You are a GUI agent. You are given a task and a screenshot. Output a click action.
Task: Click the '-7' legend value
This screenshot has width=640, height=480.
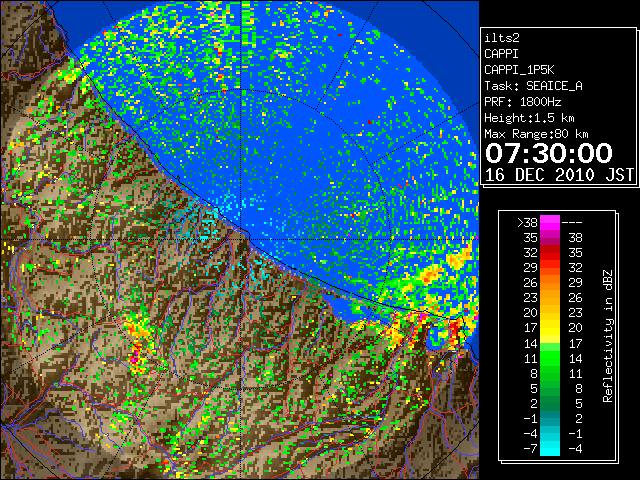click(530, 449)
